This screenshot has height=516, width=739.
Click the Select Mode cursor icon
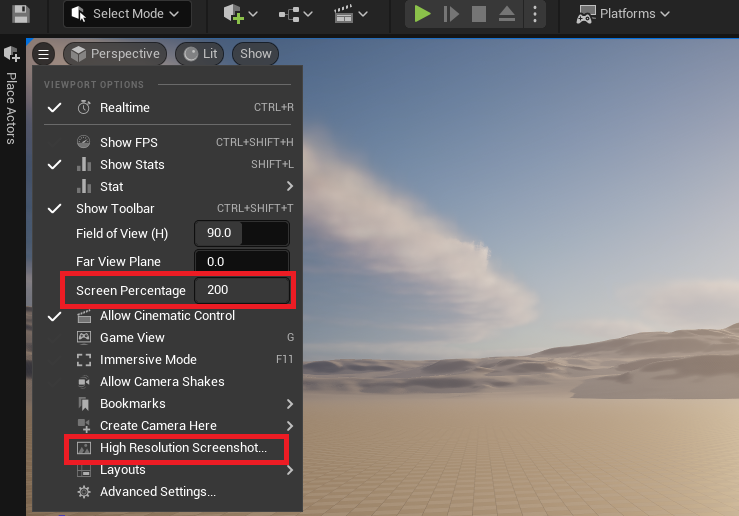click(x=79, y=14)
